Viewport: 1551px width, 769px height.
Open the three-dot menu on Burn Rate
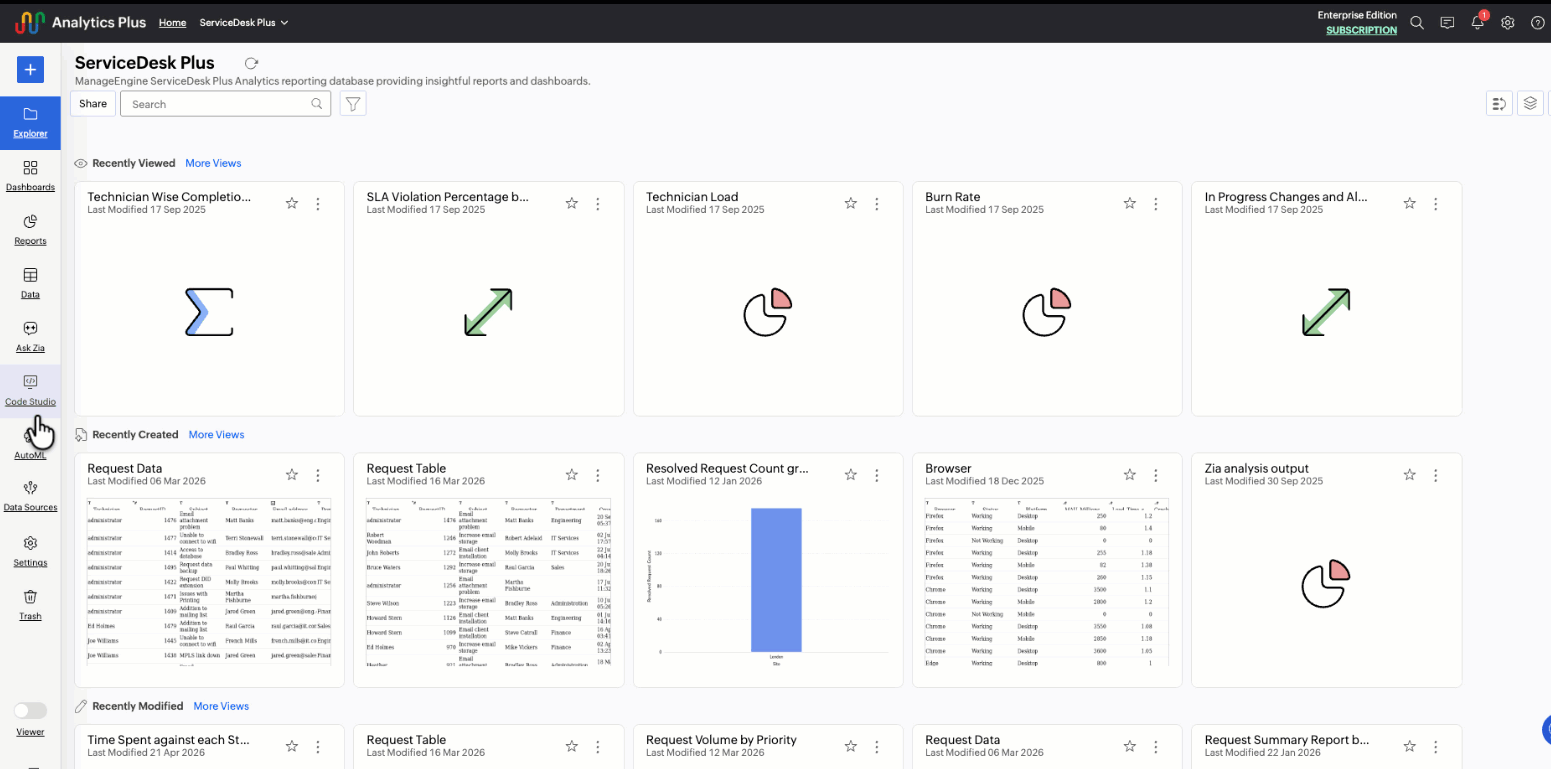click(x=1156, y=203)
